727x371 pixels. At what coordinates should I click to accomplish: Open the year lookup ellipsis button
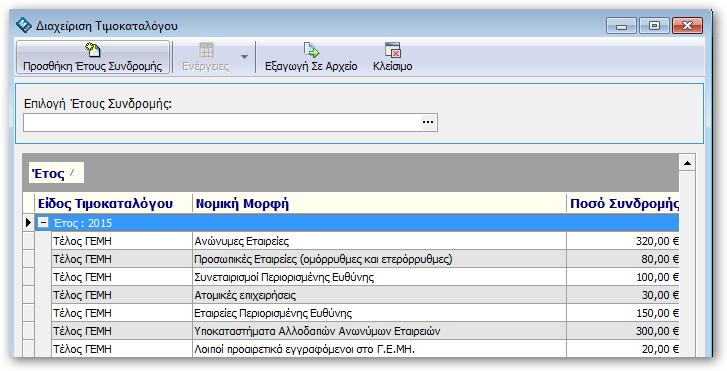tap(428, 122)
